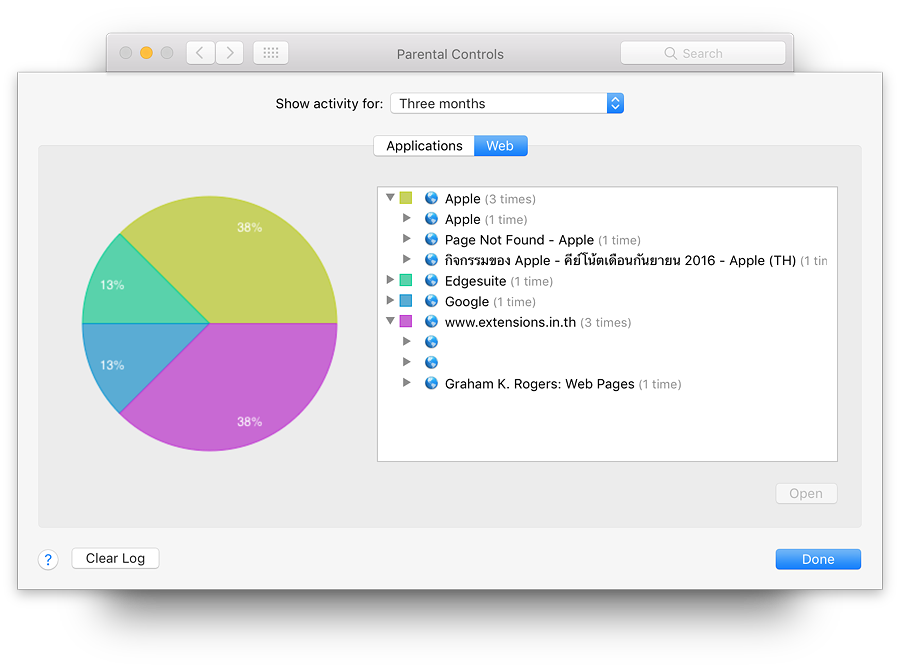Viewport: 900px width, 671px height.
Task: Select the Web tab
Action: click(501, 146)
